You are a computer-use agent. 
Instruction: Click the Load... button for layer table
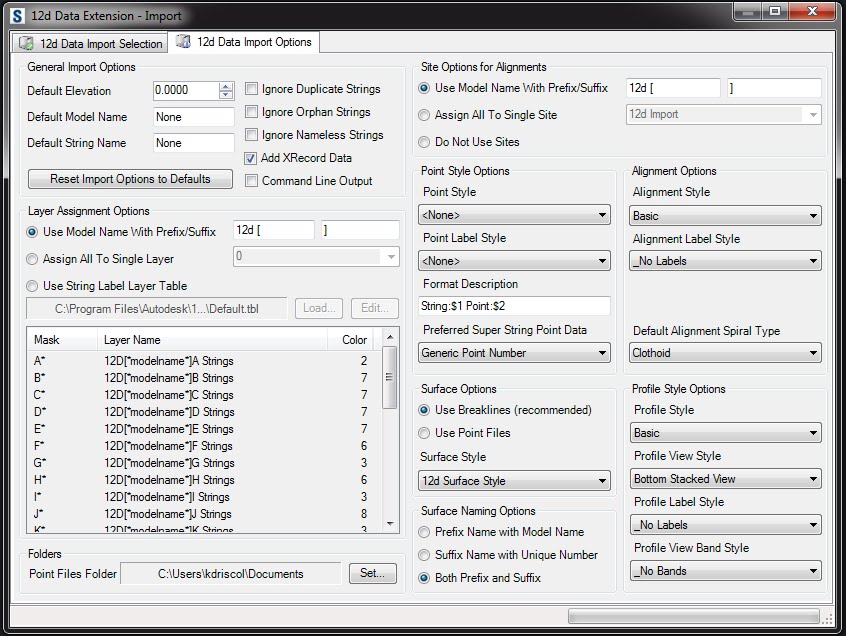319,308
